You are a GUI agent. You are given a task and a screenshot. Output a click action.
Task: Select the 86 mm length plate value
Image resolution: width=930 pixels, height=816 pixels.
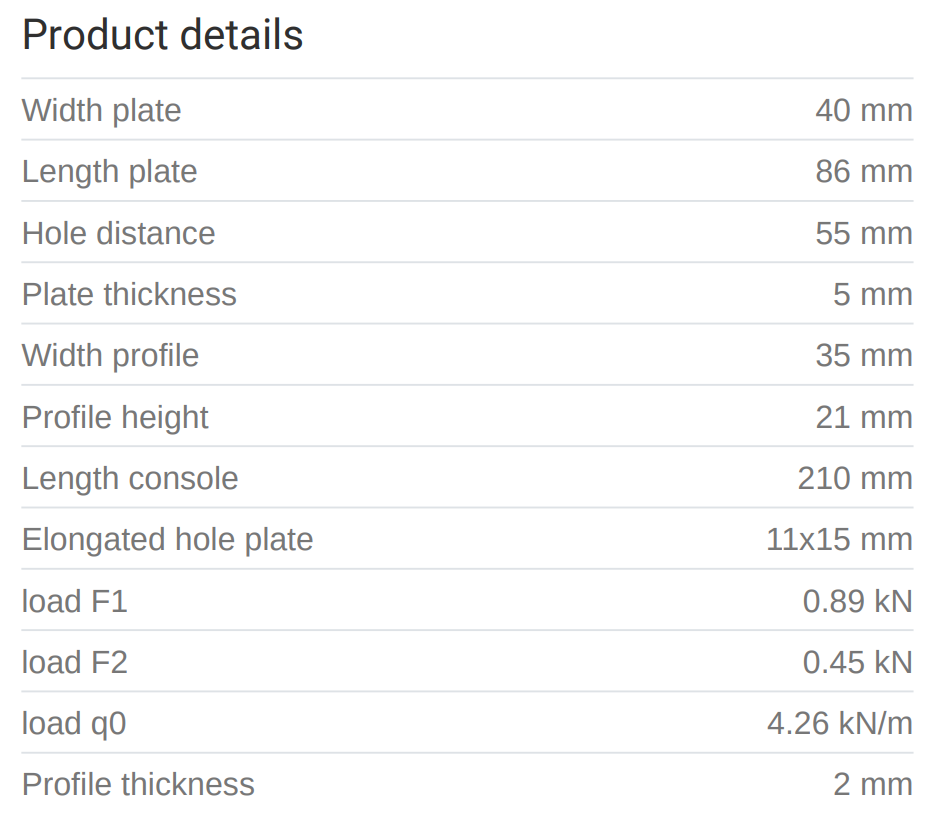click(x=863, y=171)
